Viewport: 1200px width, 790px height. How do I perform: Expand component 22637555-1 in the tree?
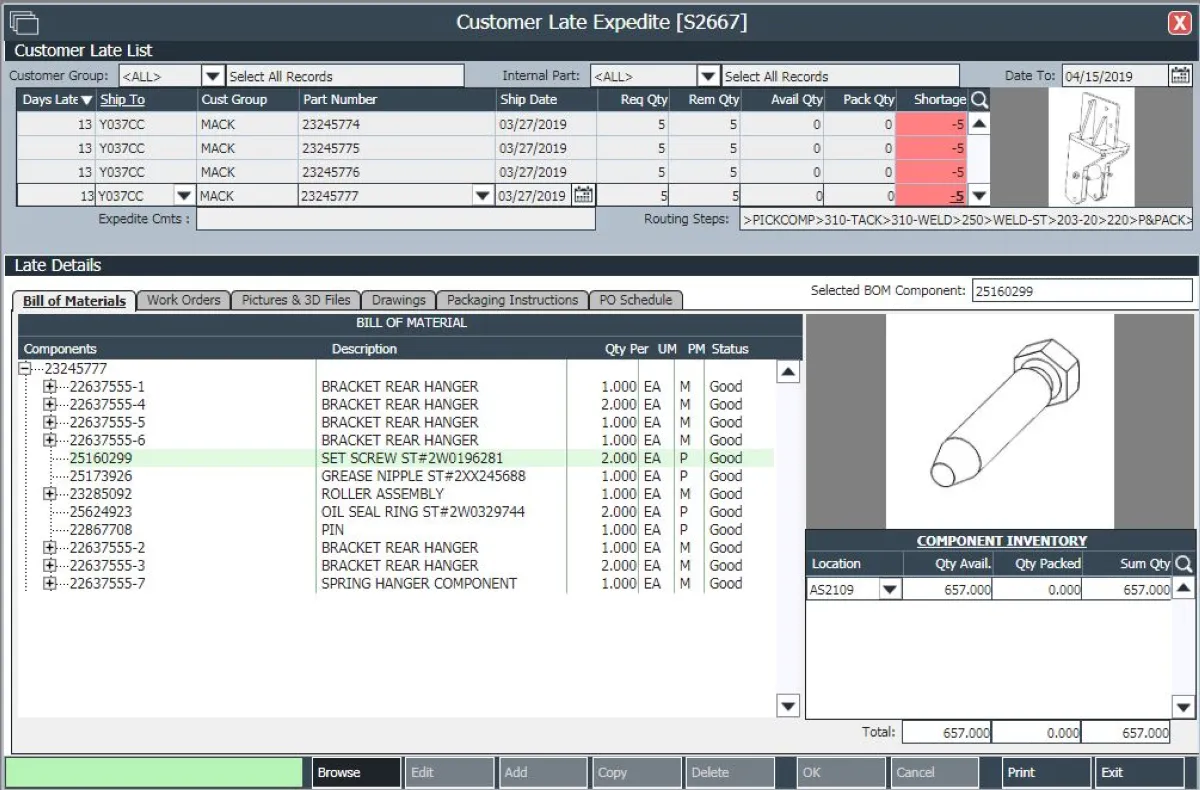[50, 387]
